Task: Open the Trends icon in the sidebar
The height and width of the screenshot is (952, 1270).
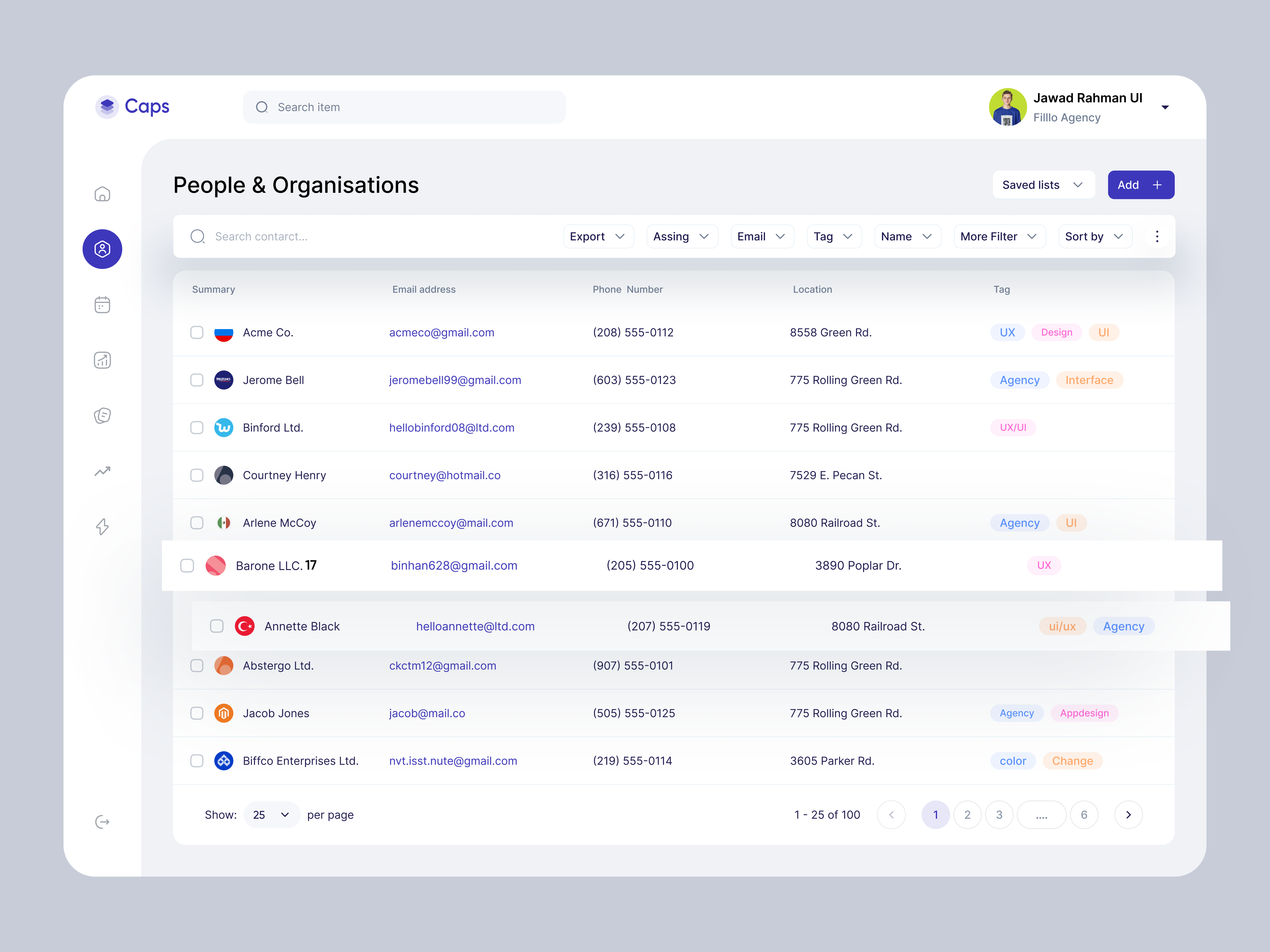Action: [x=102, y=471]
